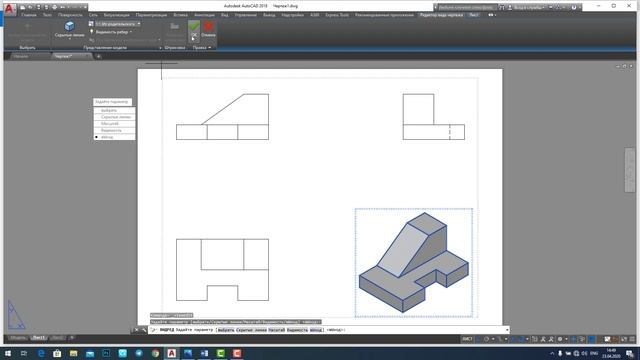Open the 1:1 scale dropdown in ribbon
This screenshot has width=640, height=360.
118,24
